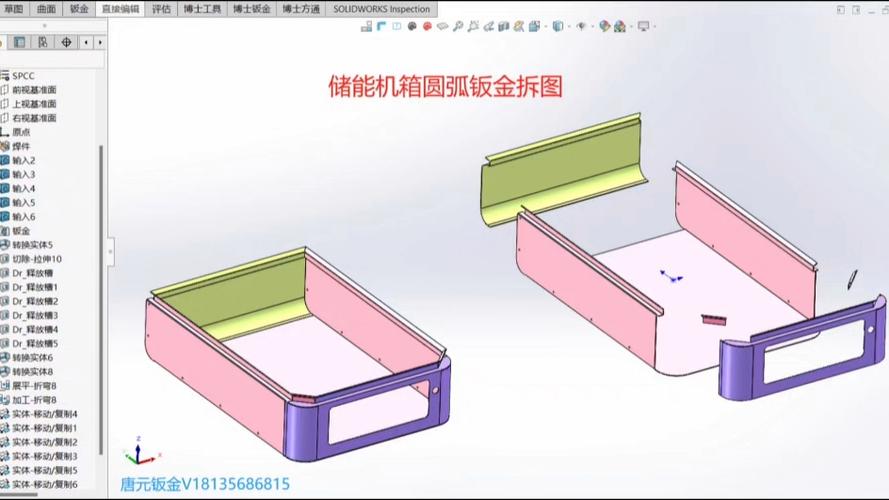Open the 草图 ribbon tab
This screenshot has width=889, height=500.
(x=13, y=9)
